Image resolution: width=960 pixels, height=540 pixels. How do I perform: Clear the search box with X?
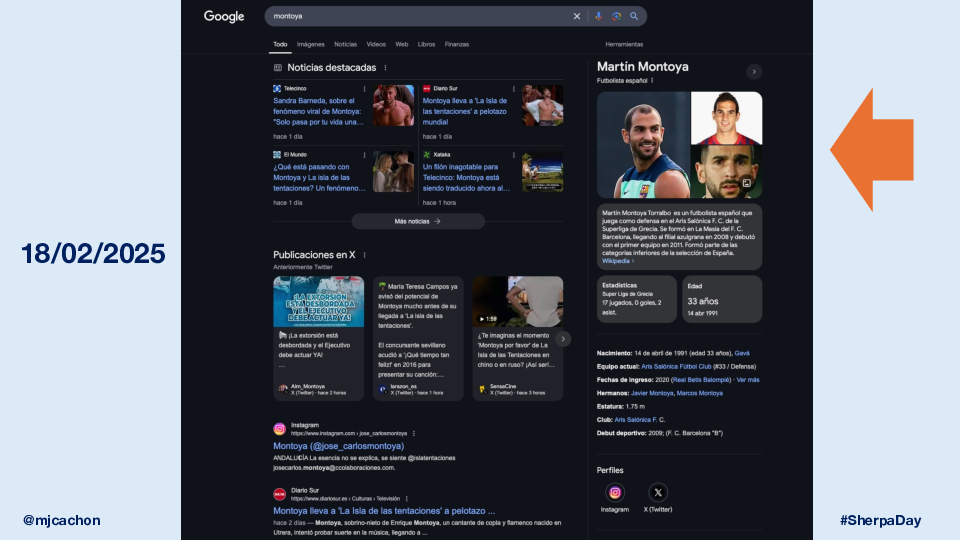[577, 17]
